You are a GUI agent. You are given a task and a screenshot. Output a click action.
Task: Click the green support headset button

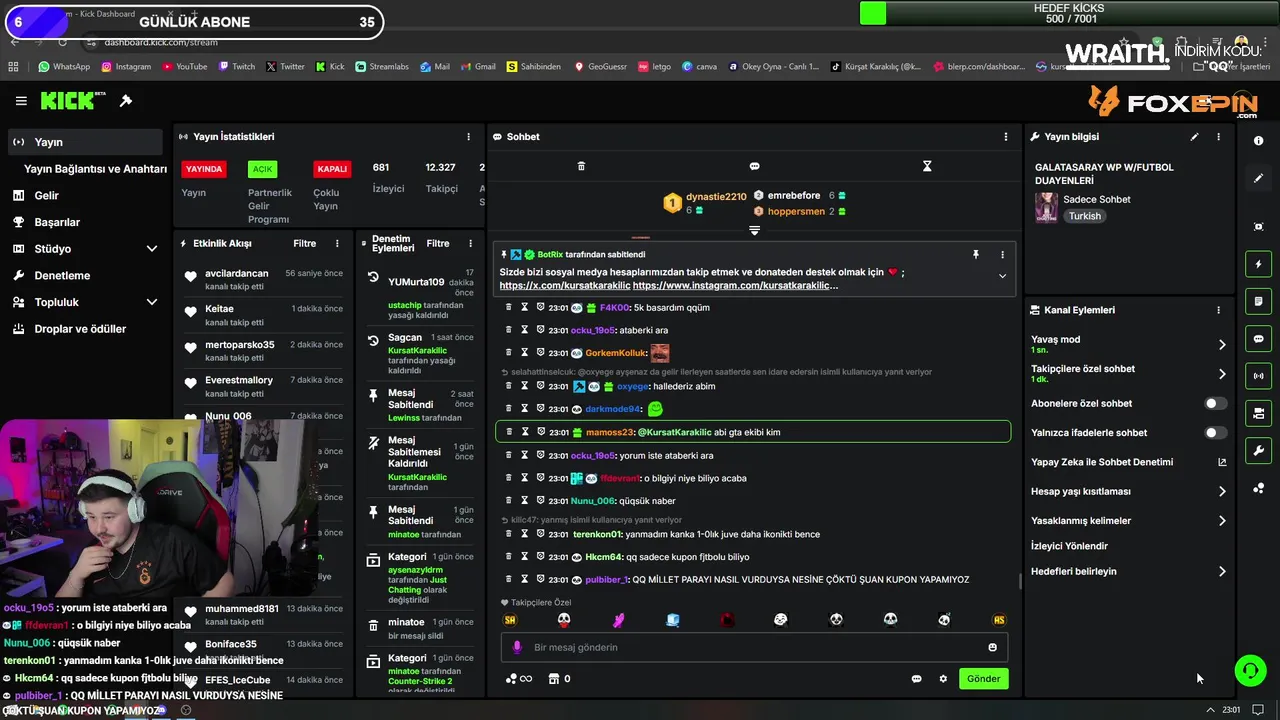pyautogui.click(x=1250, y=670)
